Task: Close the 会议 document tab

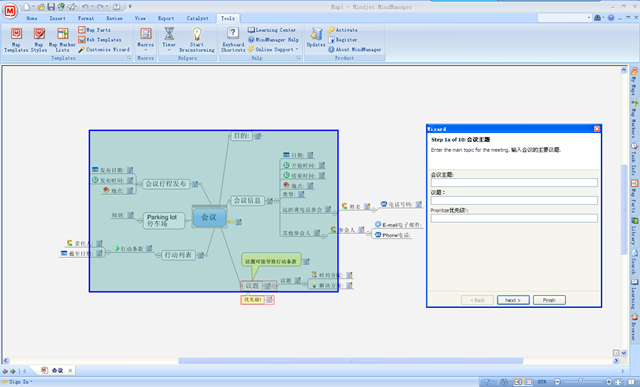Action: (x=70, y=371)
